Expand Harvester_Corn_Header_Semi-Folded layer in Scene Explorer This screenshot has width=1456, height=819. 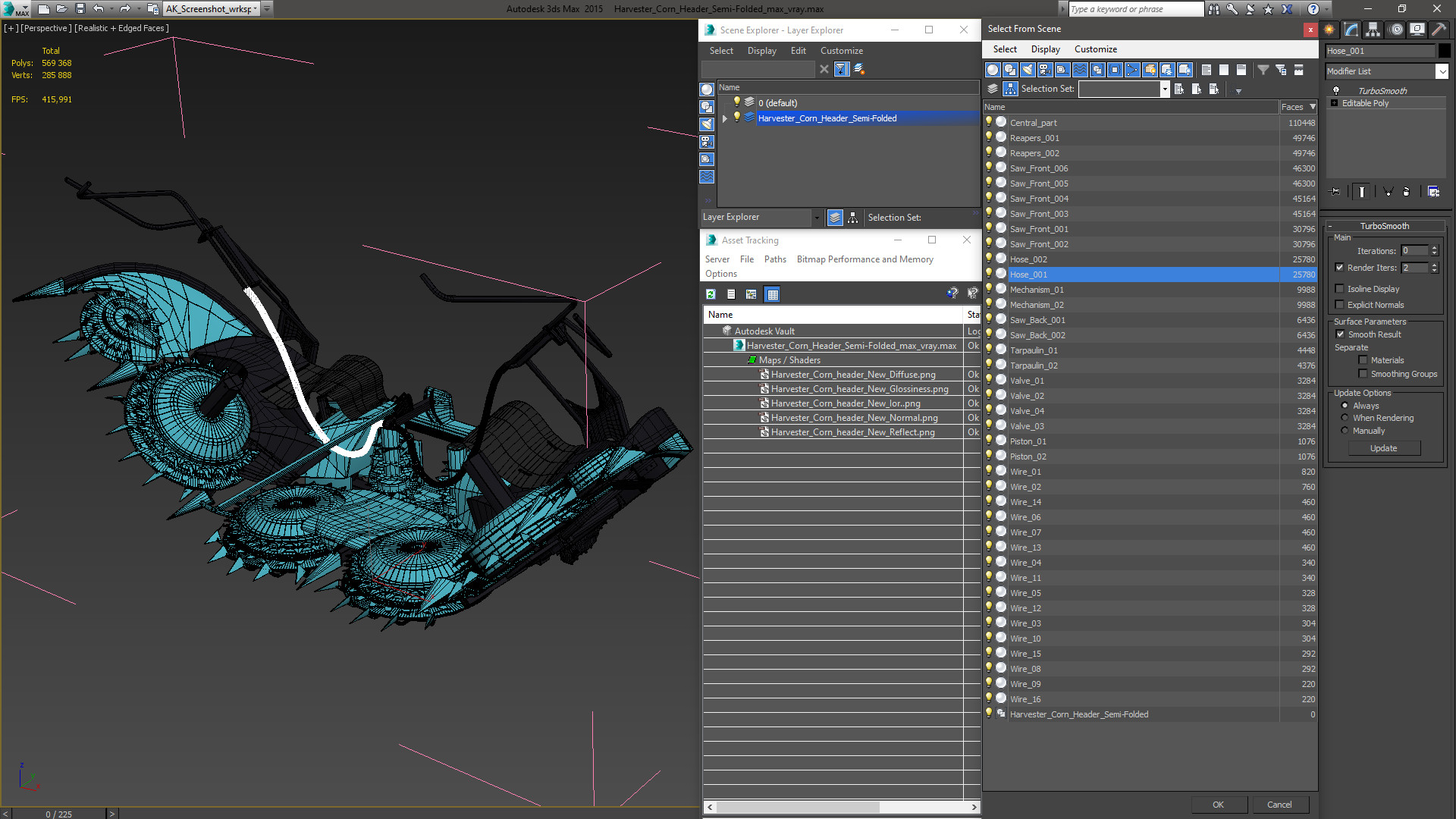(x=725, y=118)
